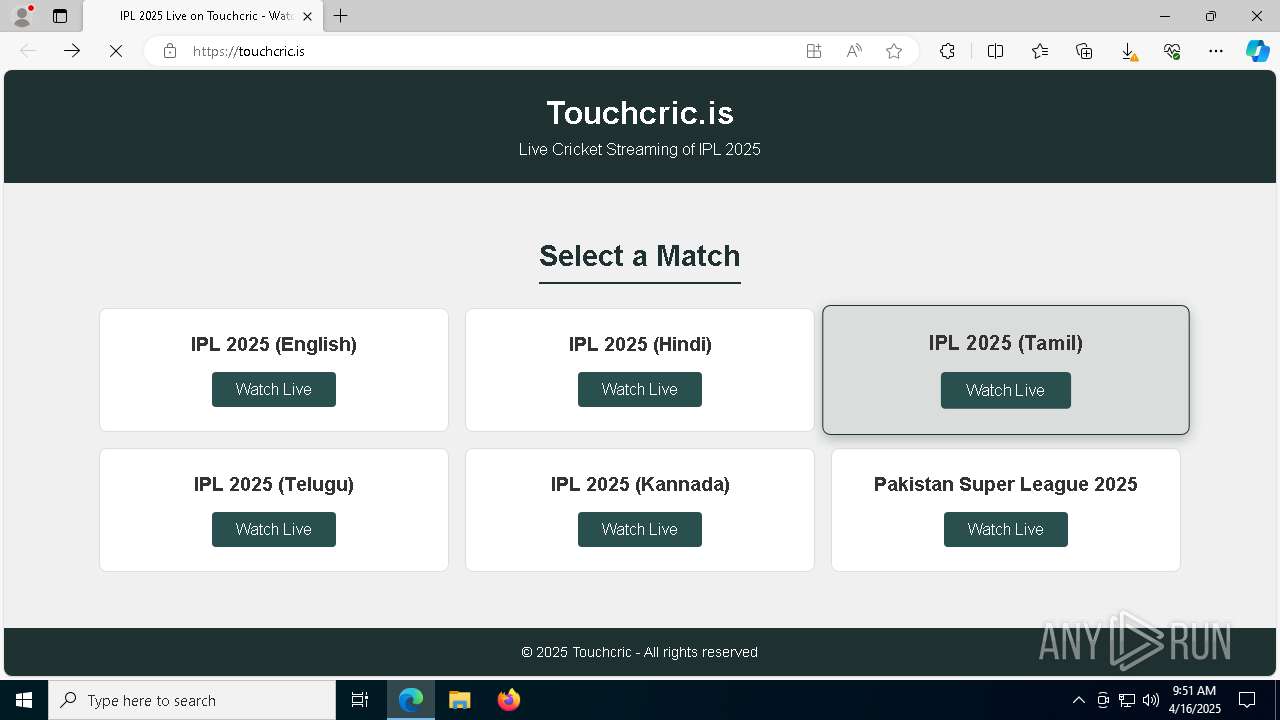This screenshot has width=1280, height=720.
Task: Watch Live for IPL 2025 (Tamil)
Action: click(1006, 391)
